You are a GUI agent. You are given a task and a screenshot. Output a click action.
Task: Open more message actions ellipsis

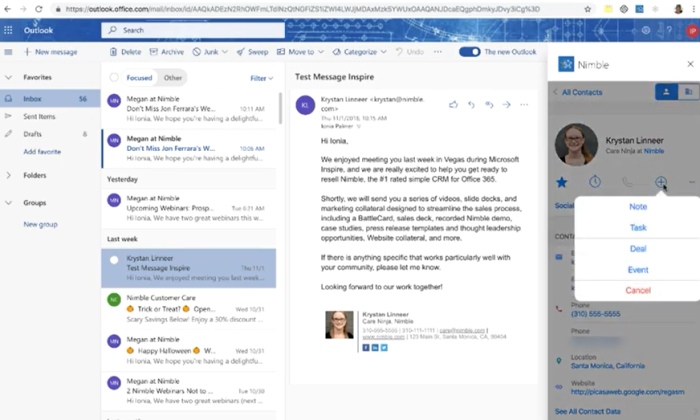click(x=524, y=104)
